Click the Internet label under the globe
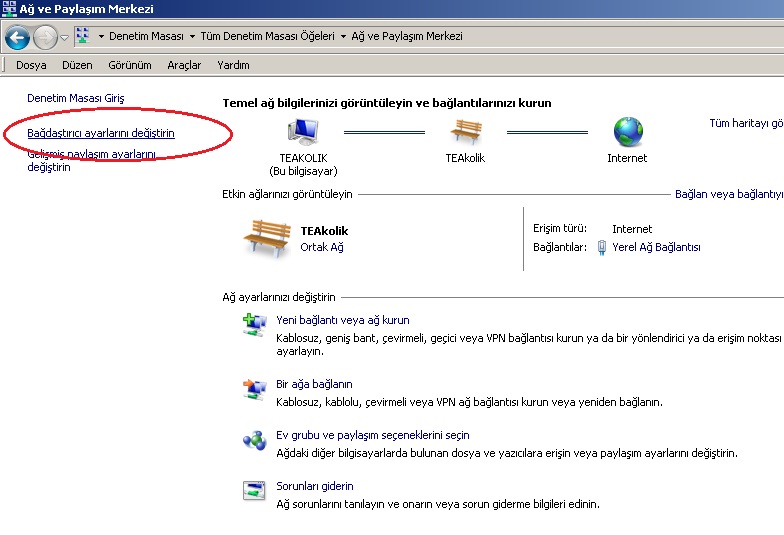 click(x=627, y=158)
